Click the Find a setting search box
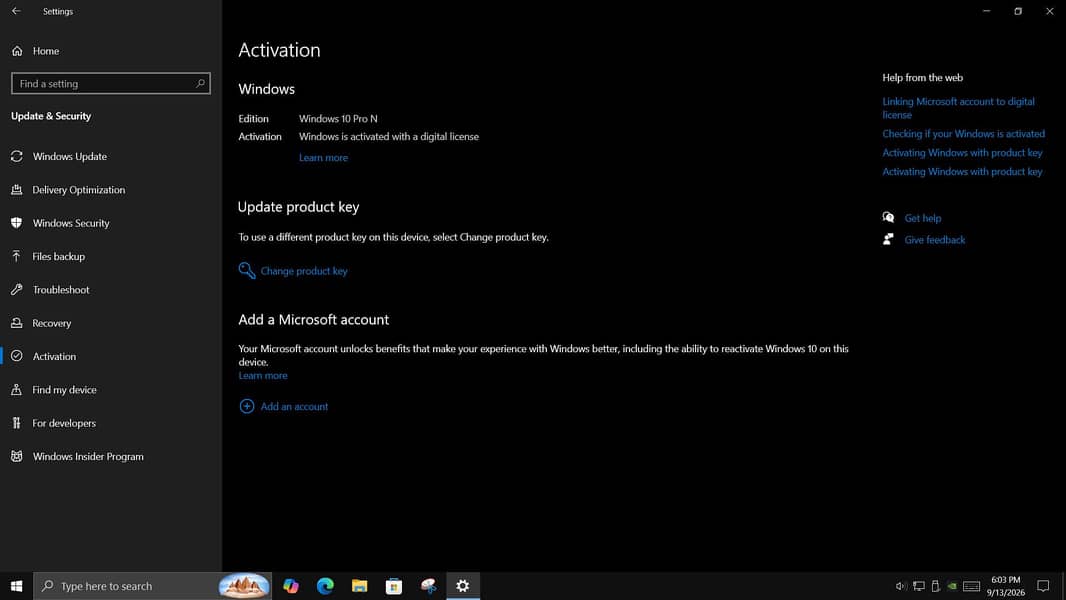This screenshot has width=1066, height=600. pyautogui.click(x=111, y=84)
